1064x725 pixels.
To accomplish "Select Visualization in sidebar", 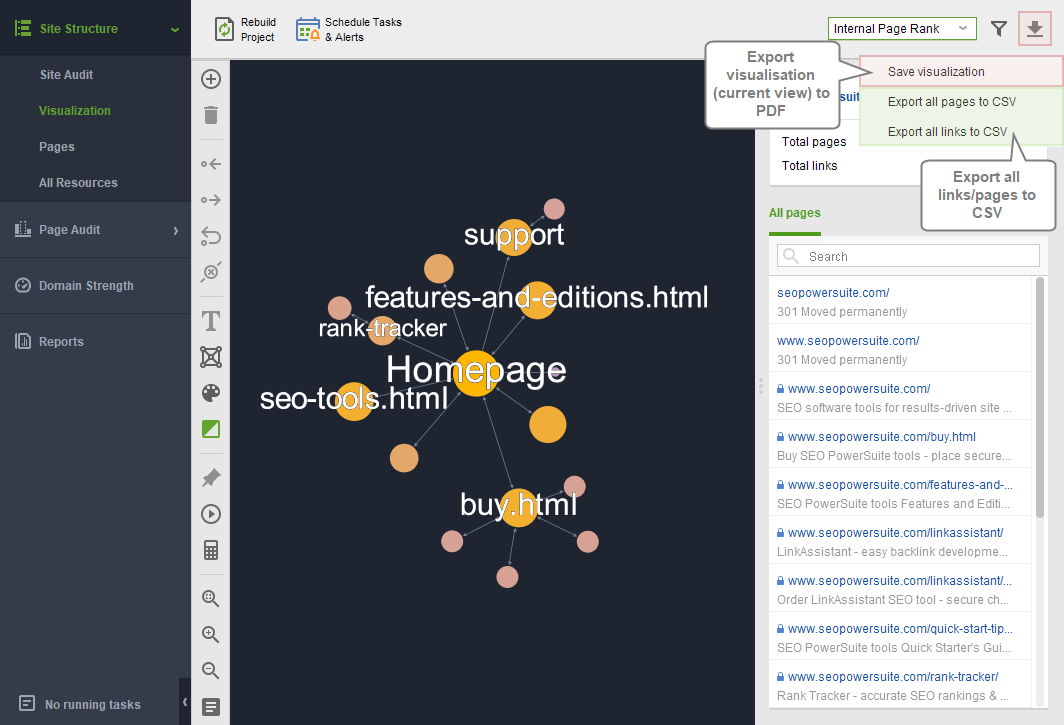I will point(75,111).
